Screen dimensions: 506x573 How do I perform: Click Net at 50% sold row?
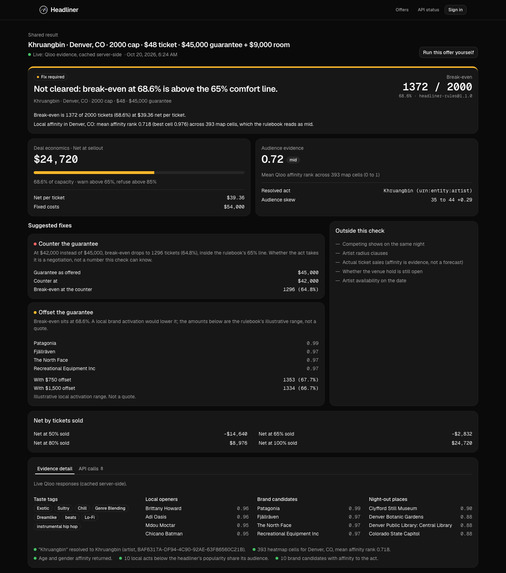[140, 434]
